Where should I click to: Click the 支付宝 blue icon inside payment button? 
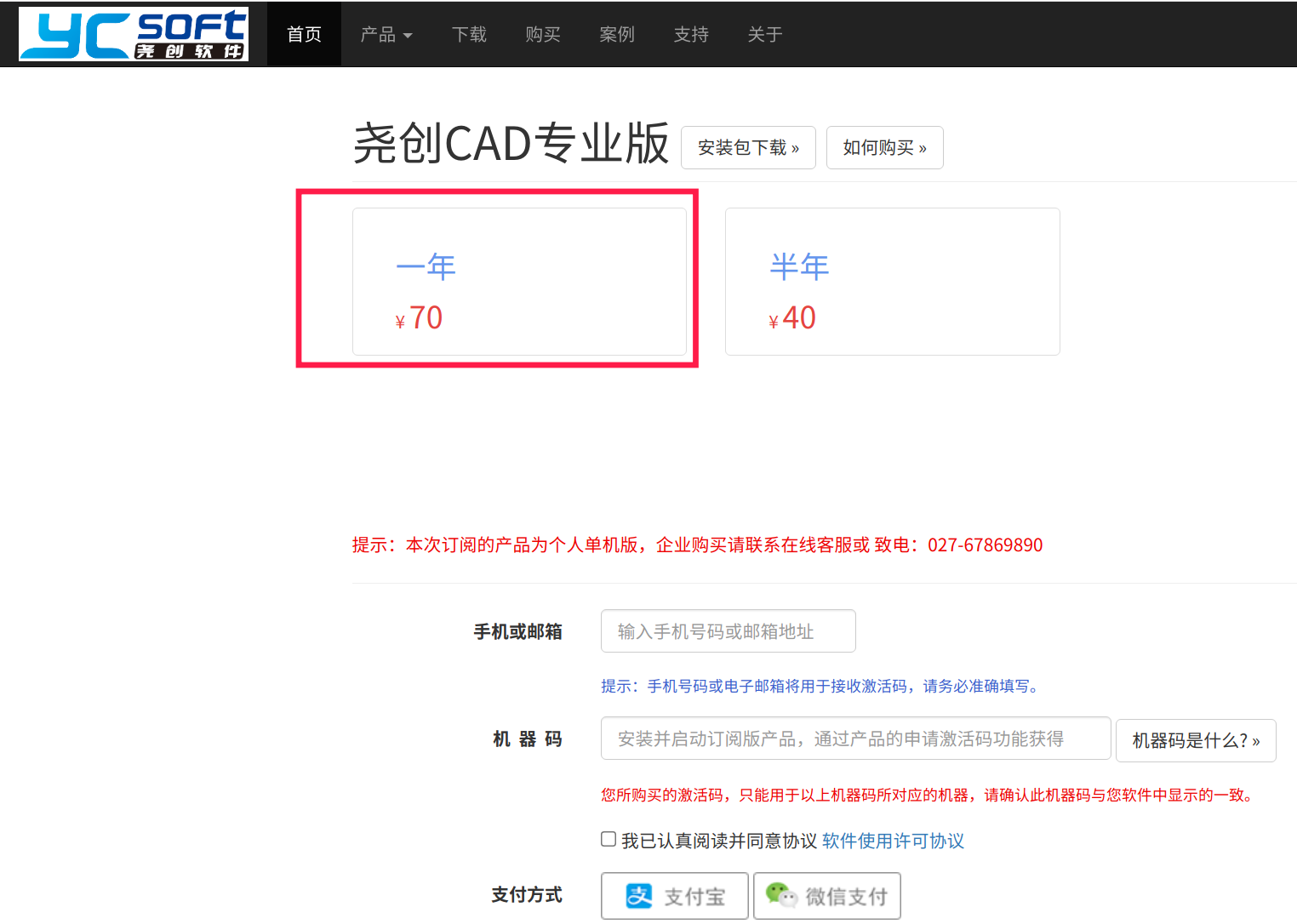point(637,895)
